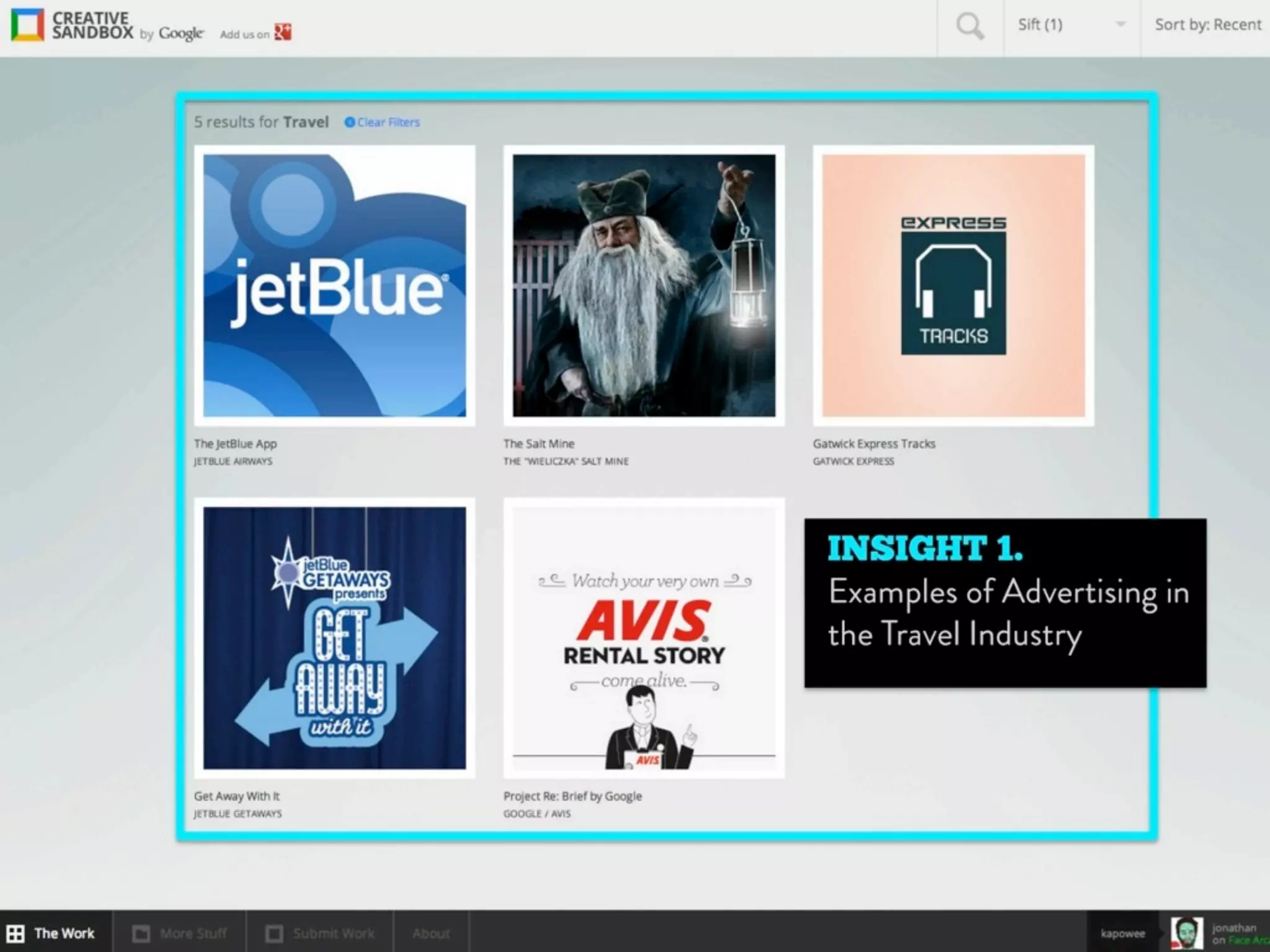Click The Work grid icon

coord(16,933)
